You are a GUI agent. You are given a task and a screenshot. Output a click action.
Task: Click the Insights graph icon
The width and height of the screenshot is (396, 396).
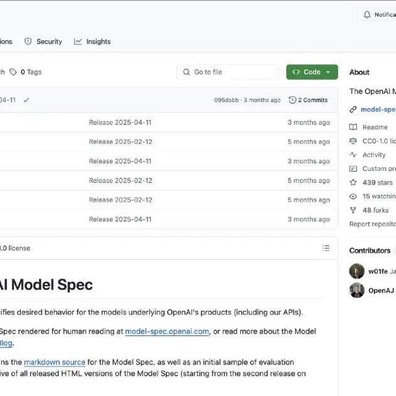point(78,42)
